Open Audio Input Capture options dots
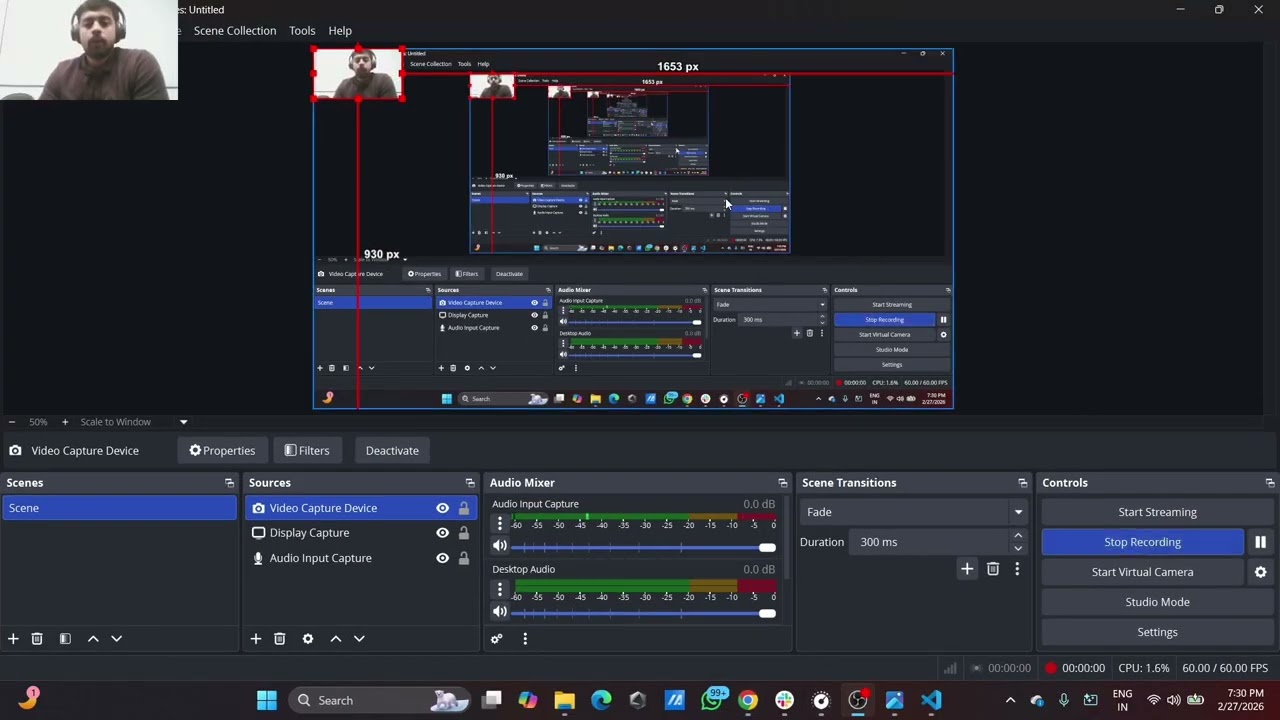Image resolution: width=1280 pixels, height=720 pixels. pos(499,524)
